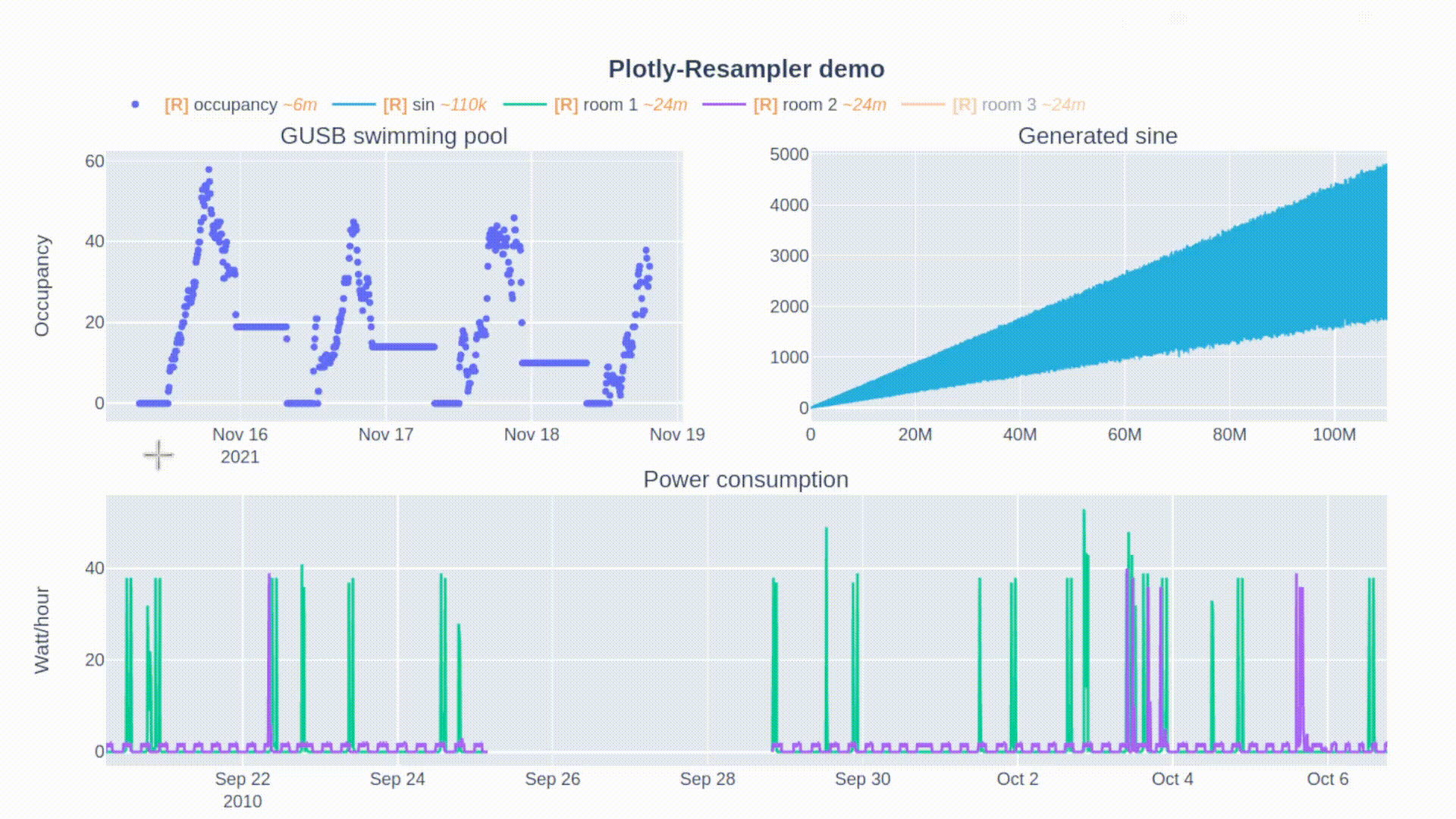This screenshot has height=819, width=1456.
Task: Click the Sep 26 x-axis tick
Action: [552, 779]
